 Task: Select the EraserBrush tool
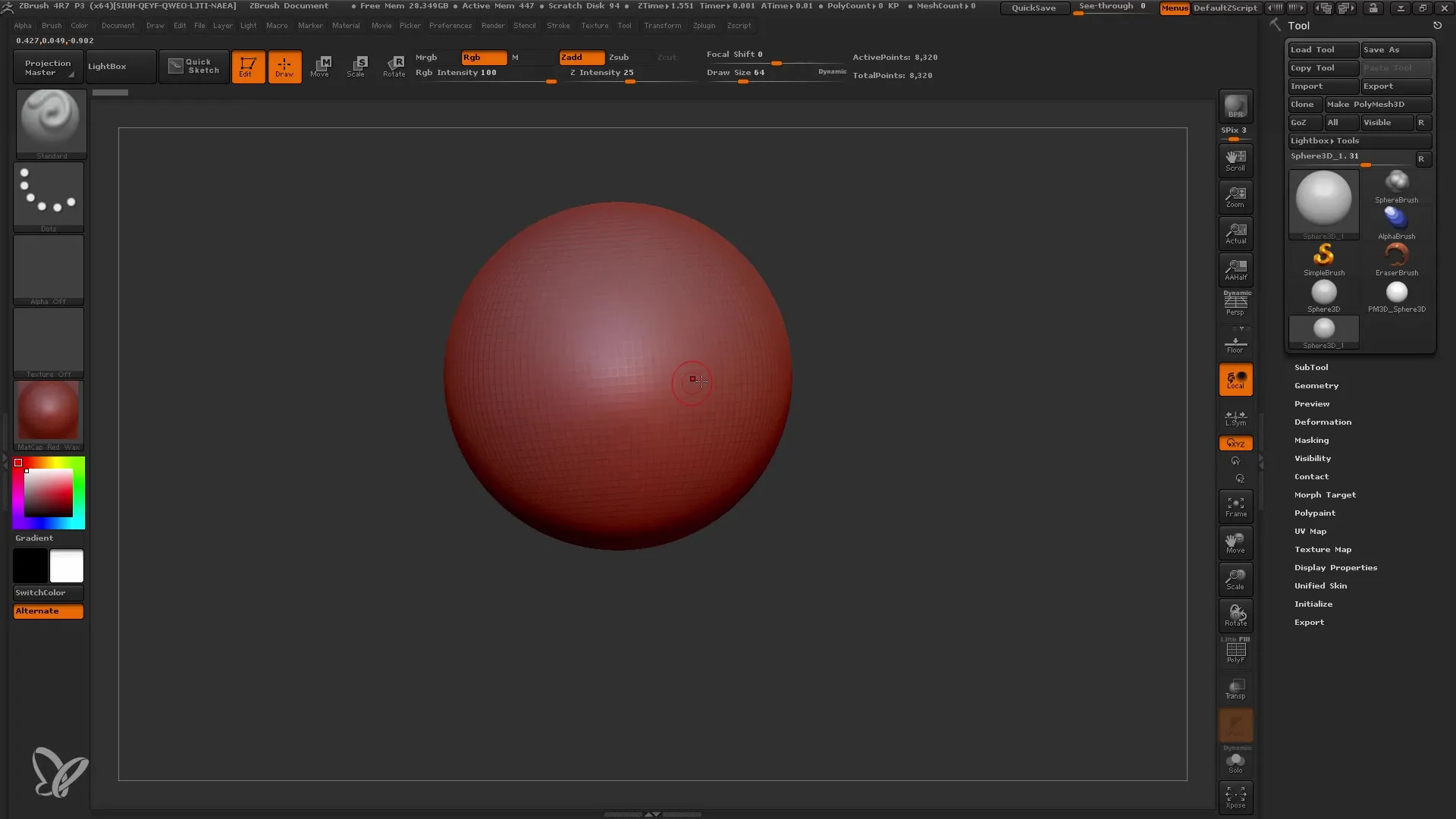coord(1396,259)
